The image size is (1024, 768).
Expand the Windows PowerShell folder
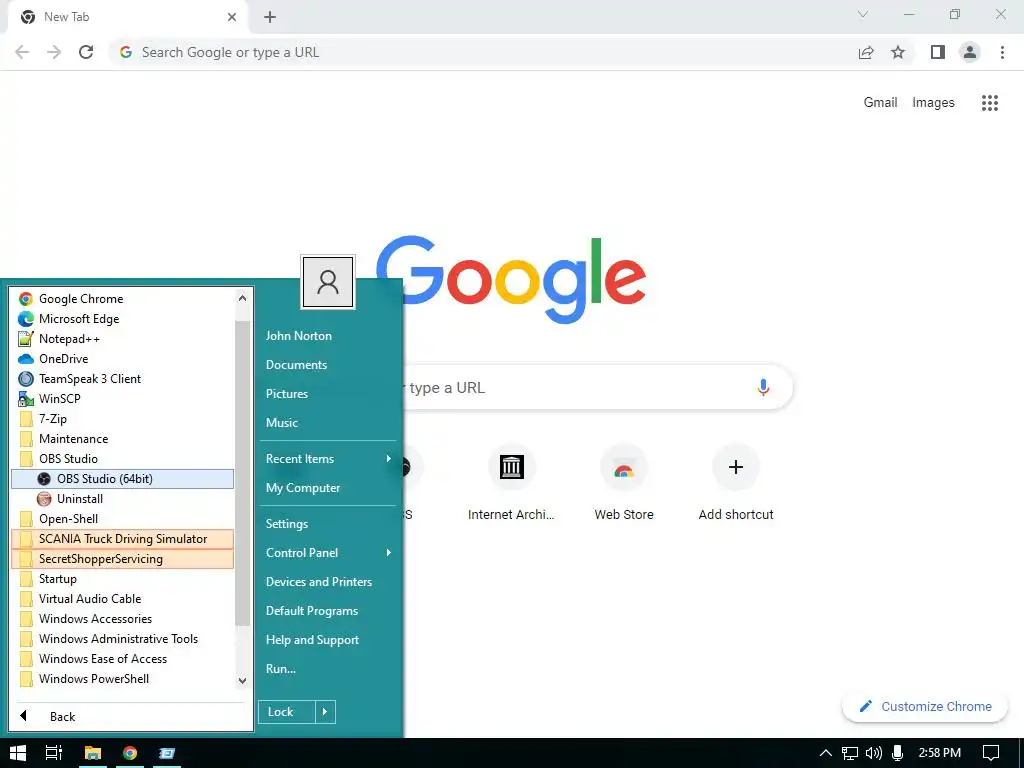122,679
